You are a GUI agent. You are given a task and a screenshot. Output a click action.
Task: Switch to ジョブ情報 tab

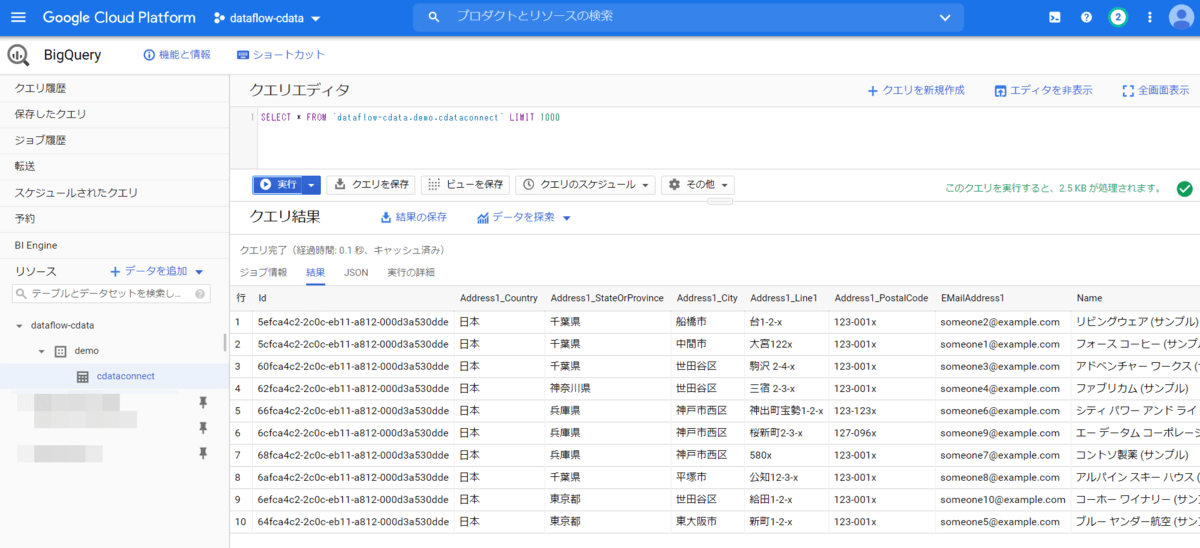[x=264, y=272]
